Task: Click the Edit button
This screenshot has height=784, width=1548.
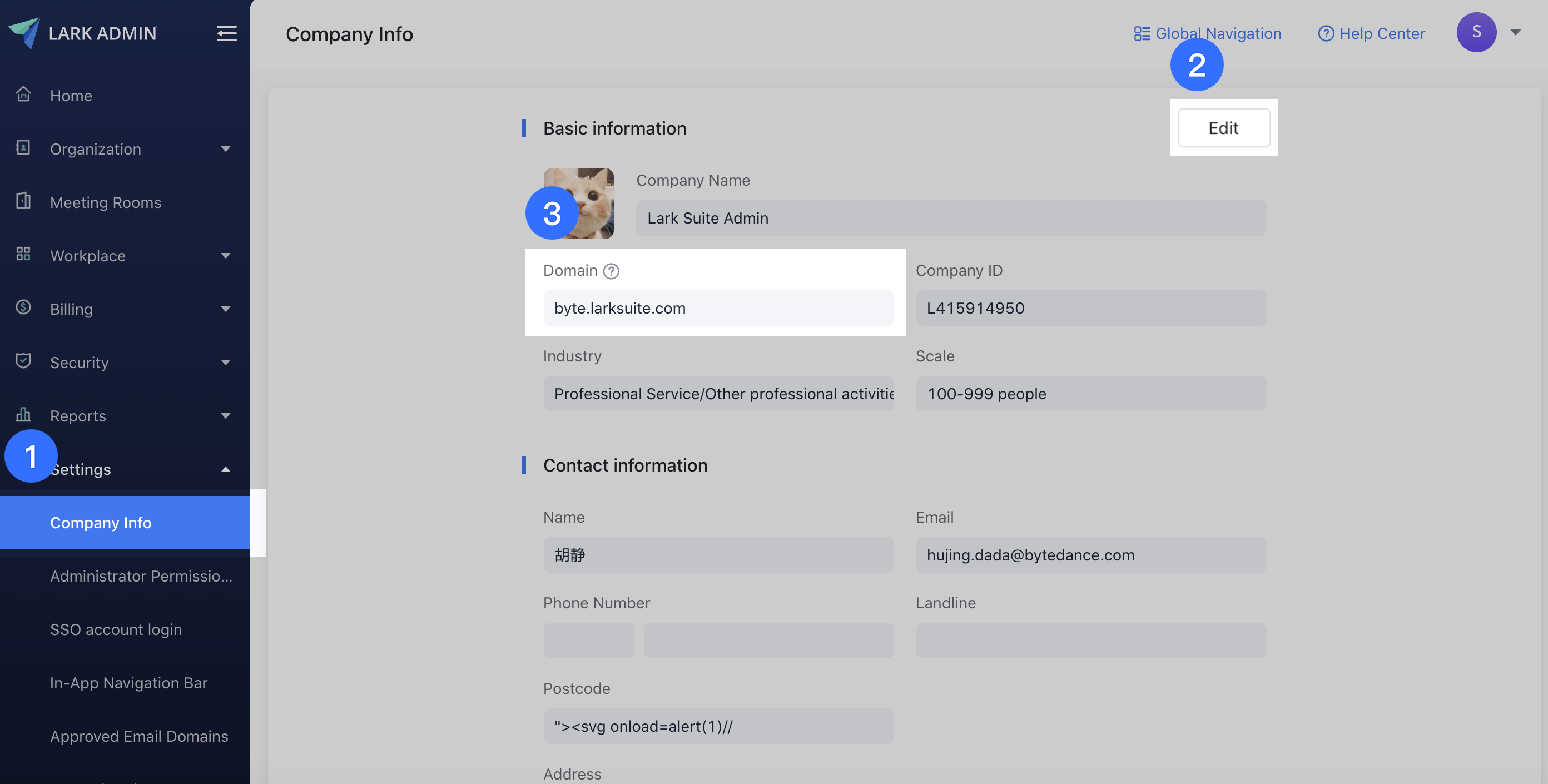Action: pyautogui.click(x=1223, y=127)
